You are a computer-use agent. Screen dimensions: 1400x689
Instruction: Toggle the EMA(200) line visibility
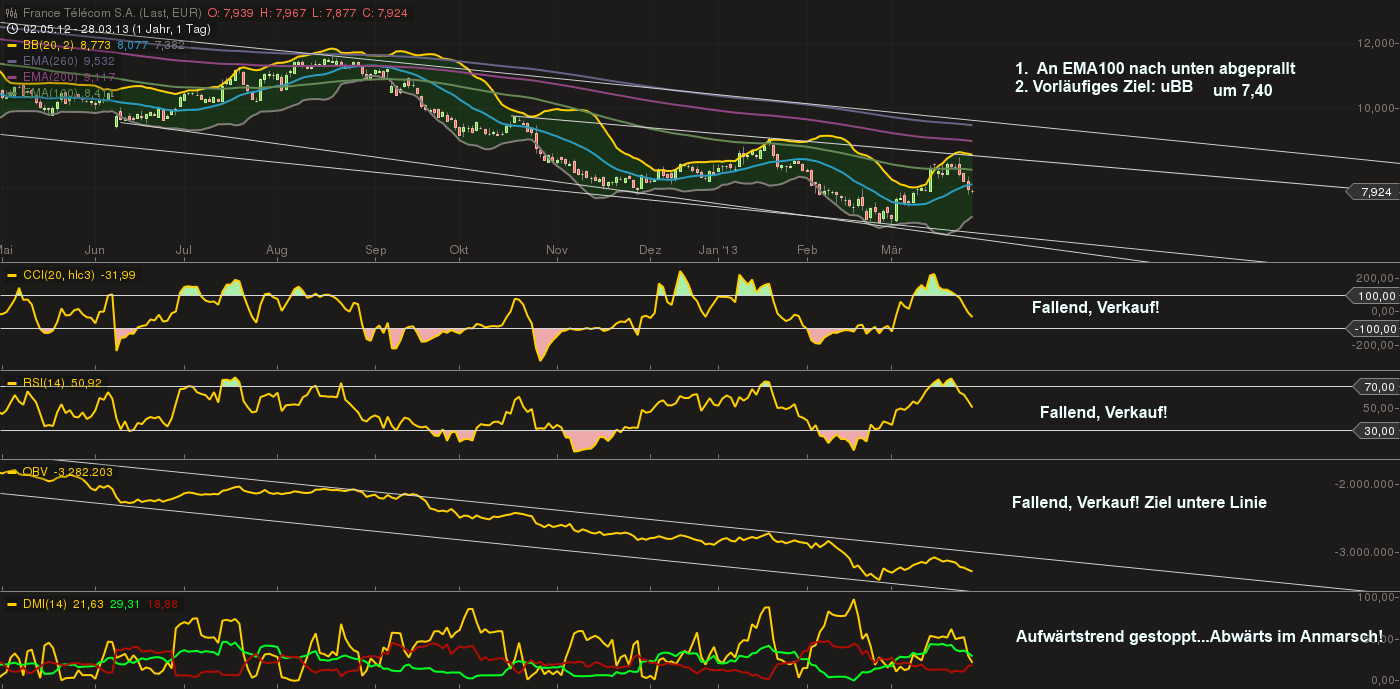click(11, 76)
